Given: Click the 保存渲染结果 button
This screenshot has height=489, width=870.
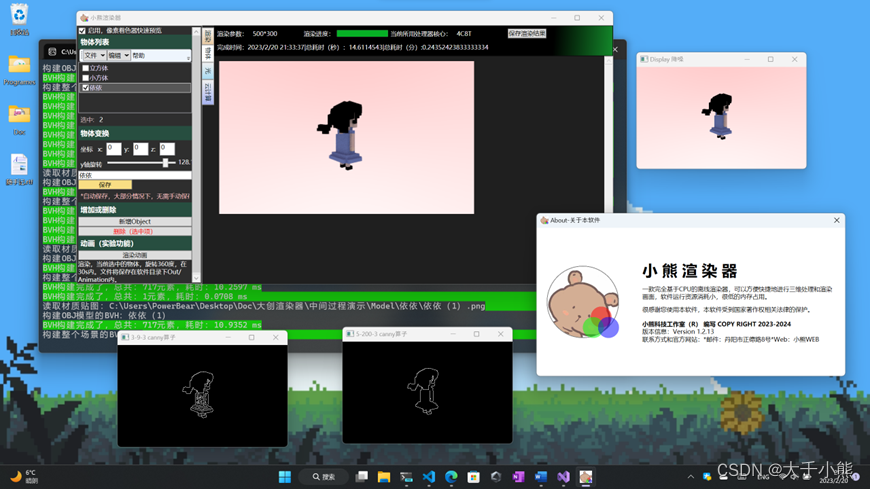Looking at the screenshot, I should 527,33.
